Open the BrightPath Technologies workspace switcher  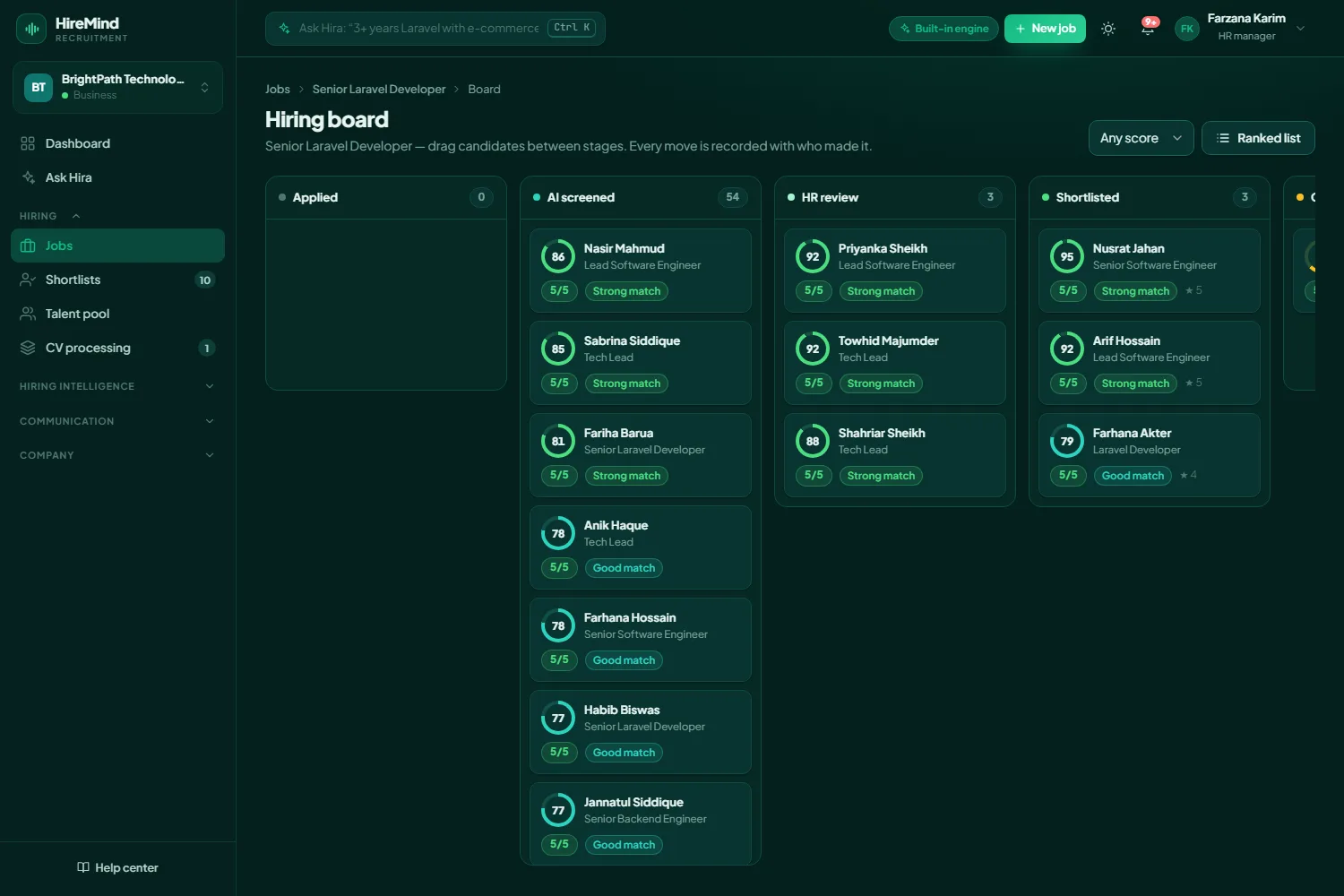117,87
